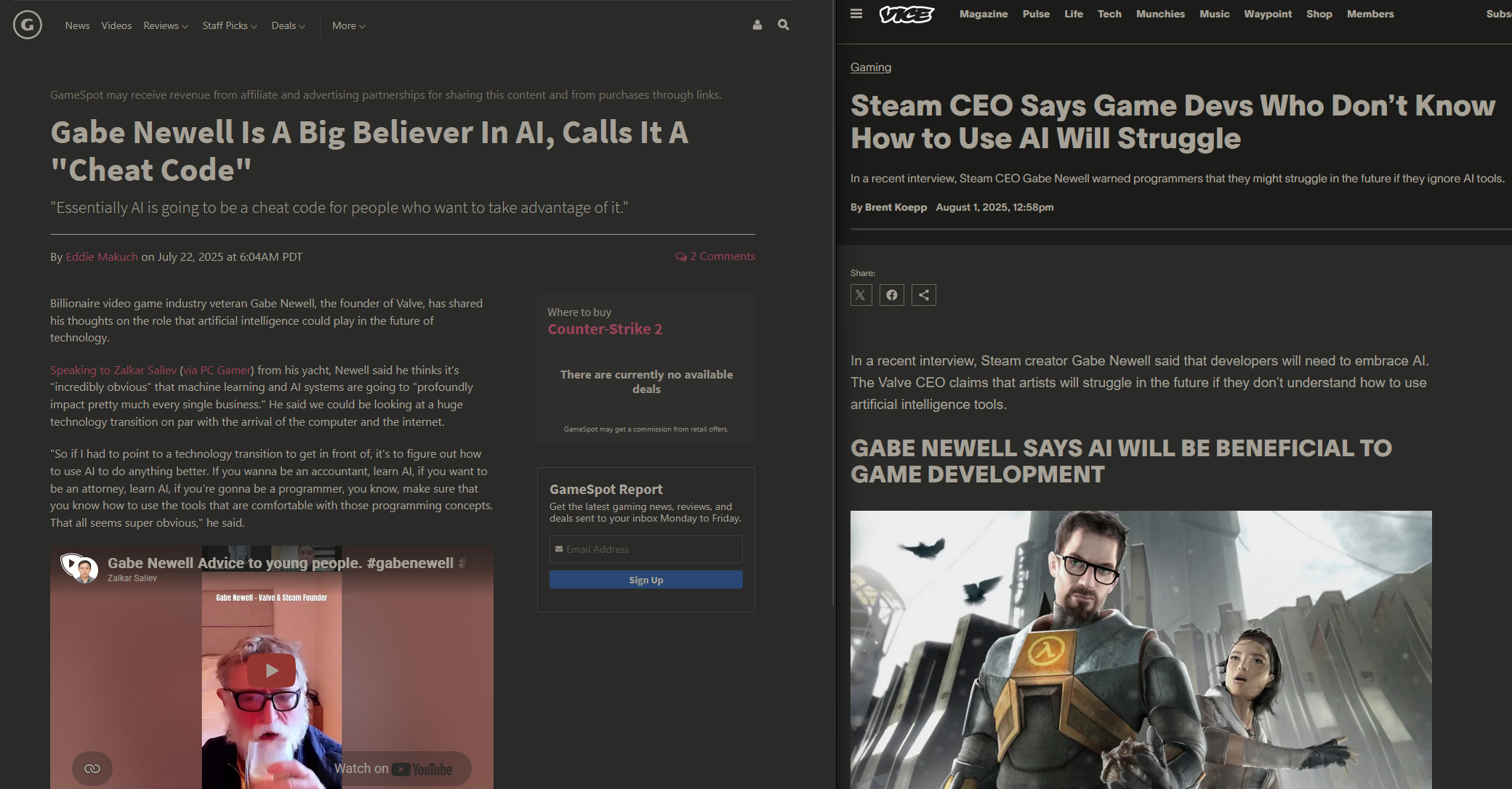Open the Munchies section in VICE nav
The image size is (1512, 789).
pyautogui.click(x=1160, y=14)
